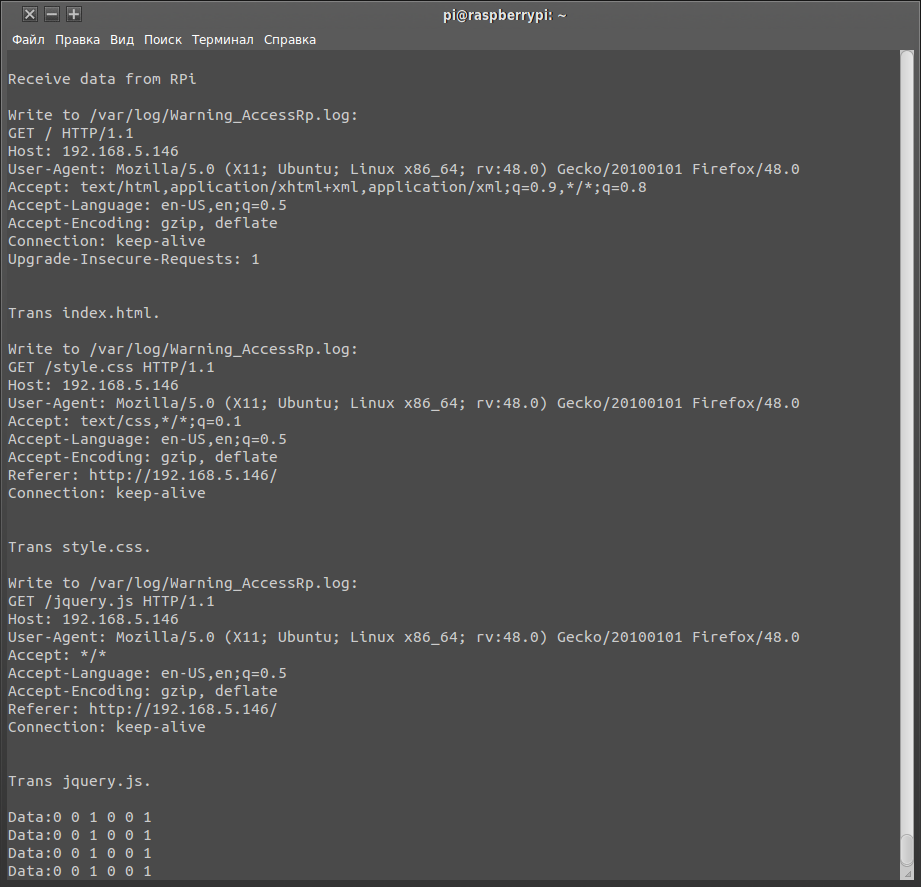Click the 'Trans jquery.js.' output line
The height and width of the screenshot is (887, 921).
click(80, 781)
